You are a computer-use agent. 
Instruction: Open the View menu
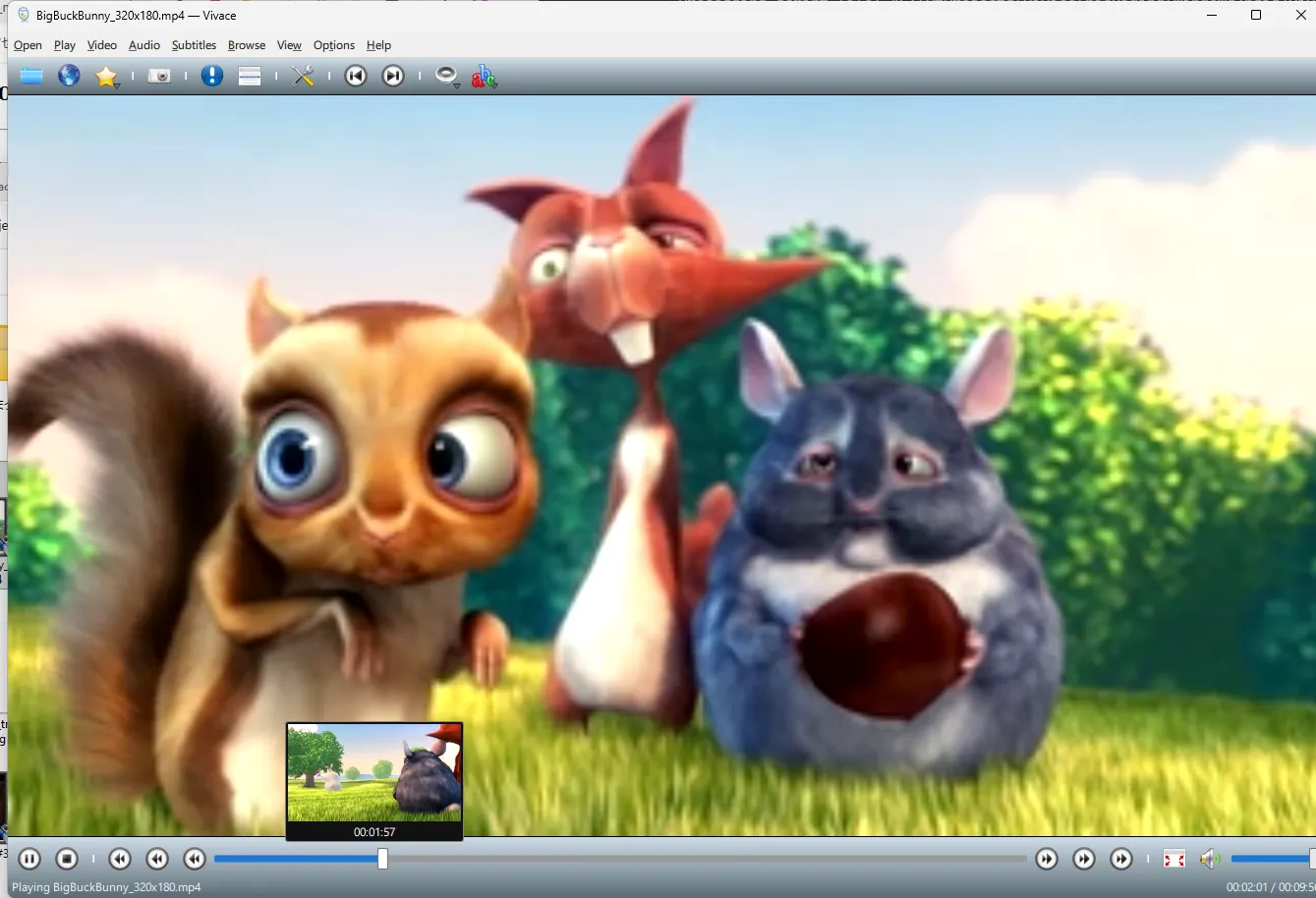[x=289, y=45]
